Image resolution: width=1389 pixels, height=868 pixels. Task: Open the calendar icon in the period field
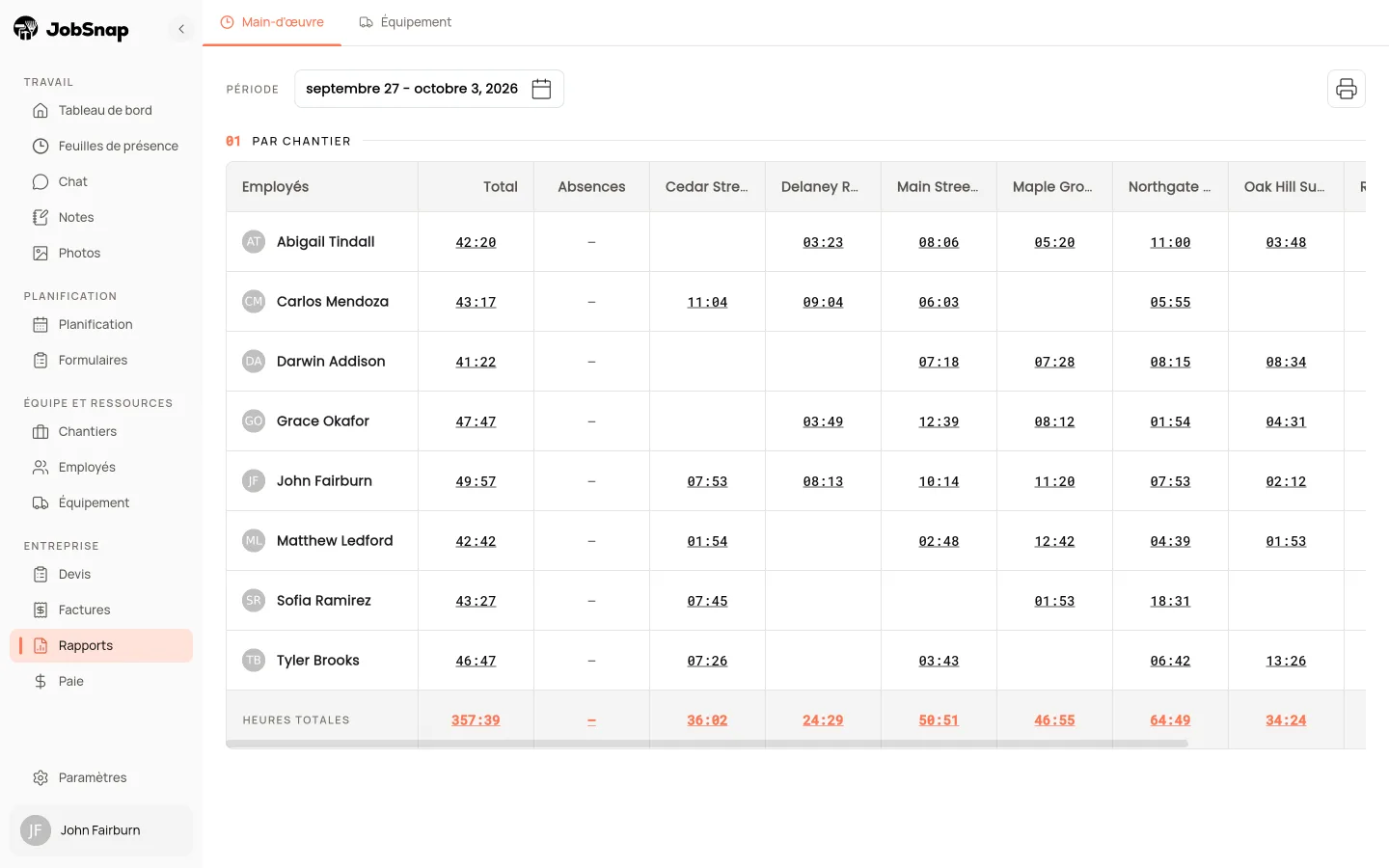541,89
